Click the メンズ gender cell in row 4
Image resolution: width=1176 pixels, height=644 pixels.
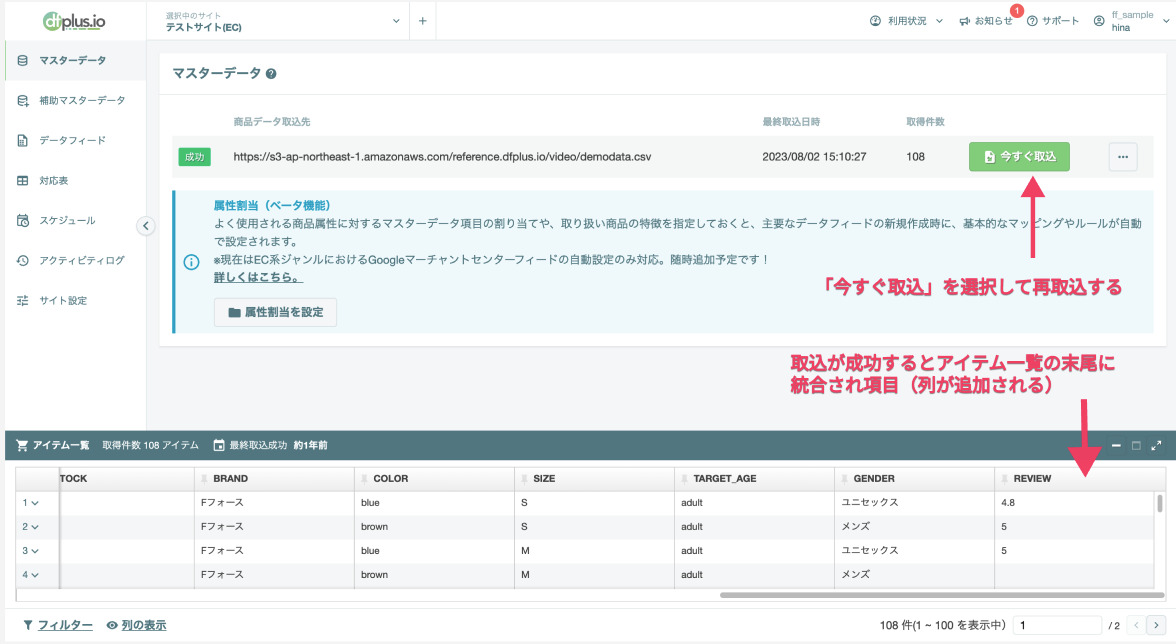coord(914,574)
